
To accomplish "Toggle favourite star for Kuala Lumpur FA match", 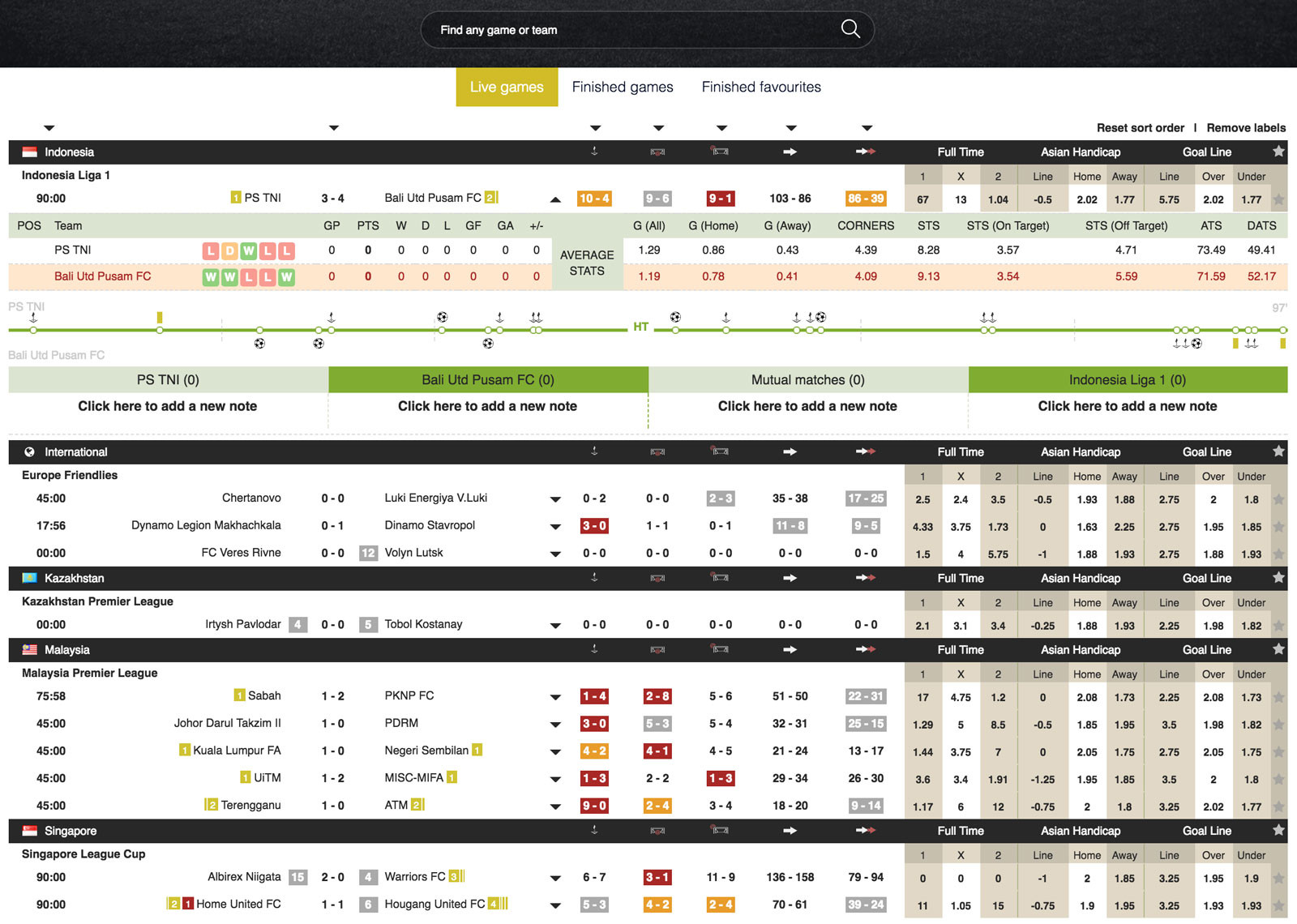I will [1278, 752].
